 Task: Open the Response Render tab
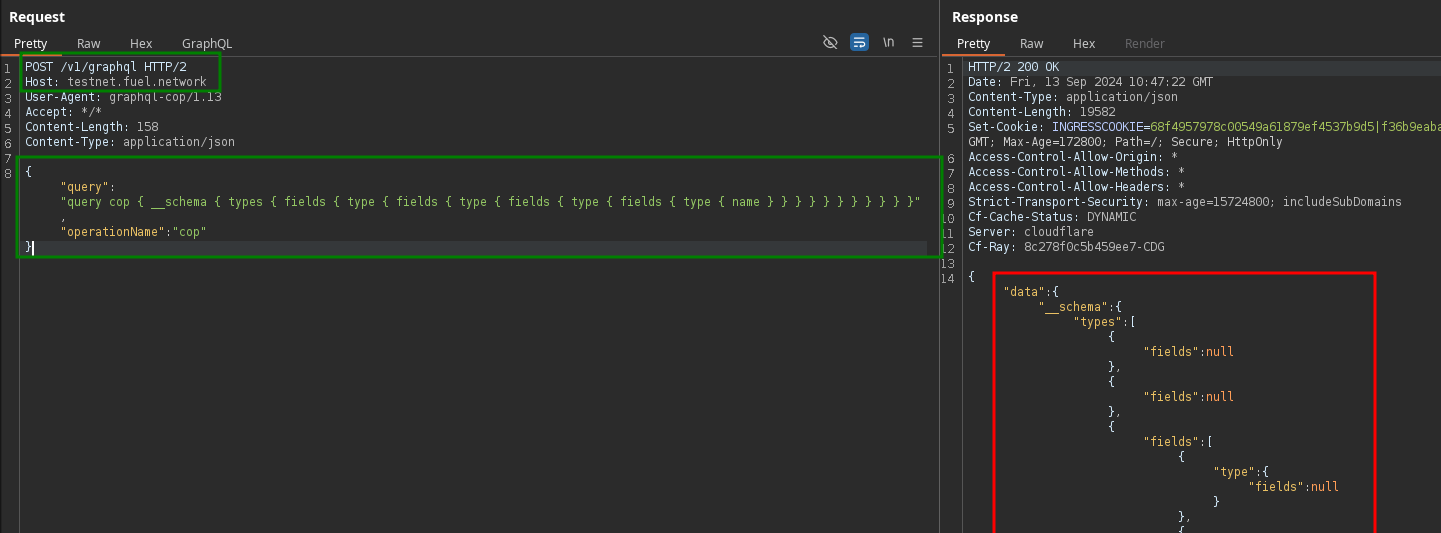(1145, 44)
